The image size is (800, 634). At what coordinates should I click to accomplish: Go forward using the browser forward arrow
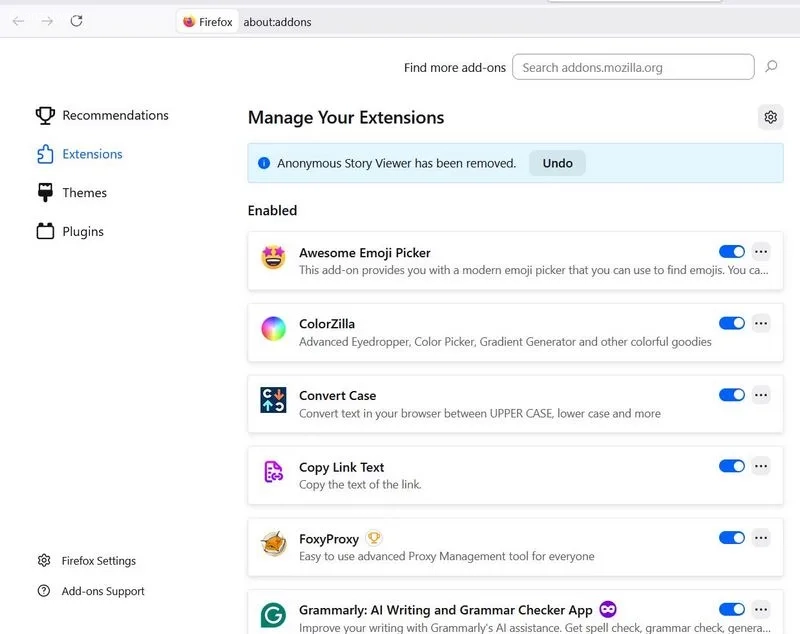47,21
